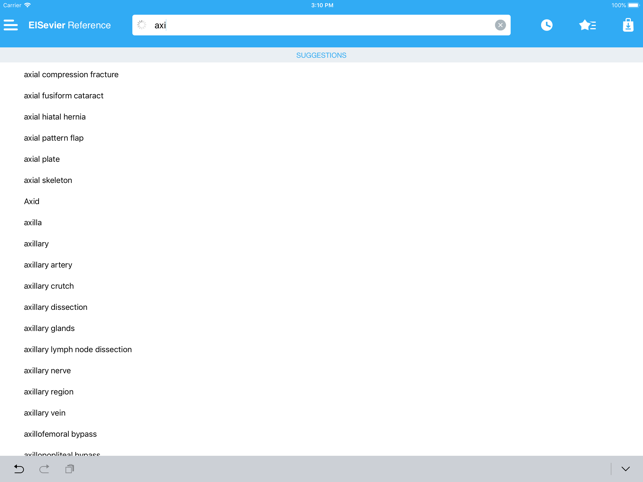Screen dimensions: 643x482
Task: Select 'axillofemoral bypass' suggestion
Action: pyautogui.click(x=60, y=434)
